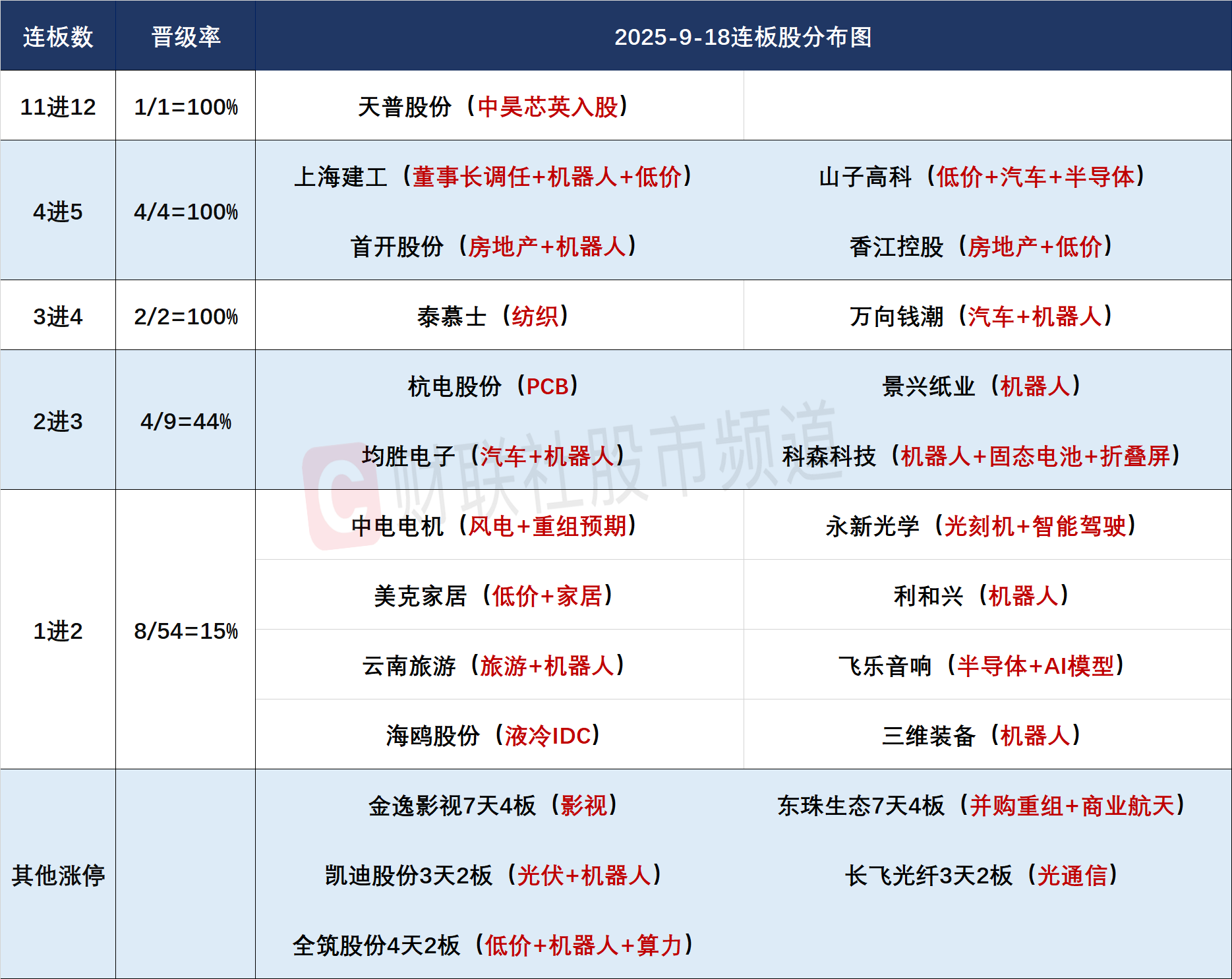
Task: Select the 凯迪股份3天2板 entry
Action: [493, 875]
